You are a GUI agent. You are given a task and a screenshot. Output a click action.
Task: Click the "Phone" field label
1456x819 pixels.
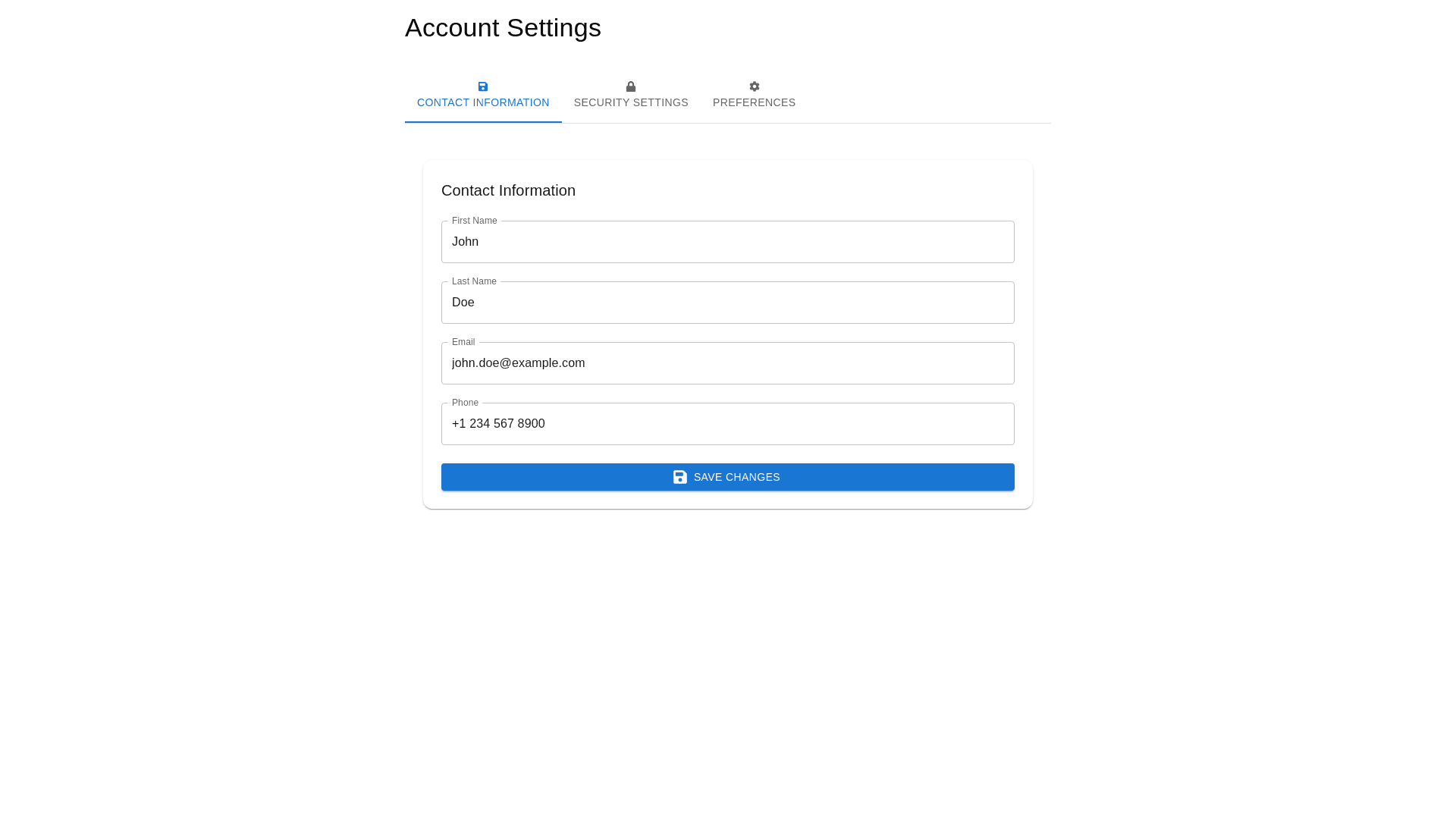tap(465, 403)
